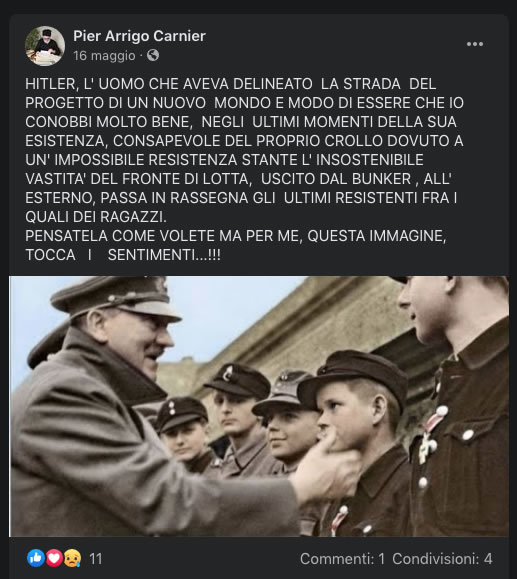
Task: Click the closing line "TOCCA I SENTIMENTI...!!!"
Action: tap(123, 255)
